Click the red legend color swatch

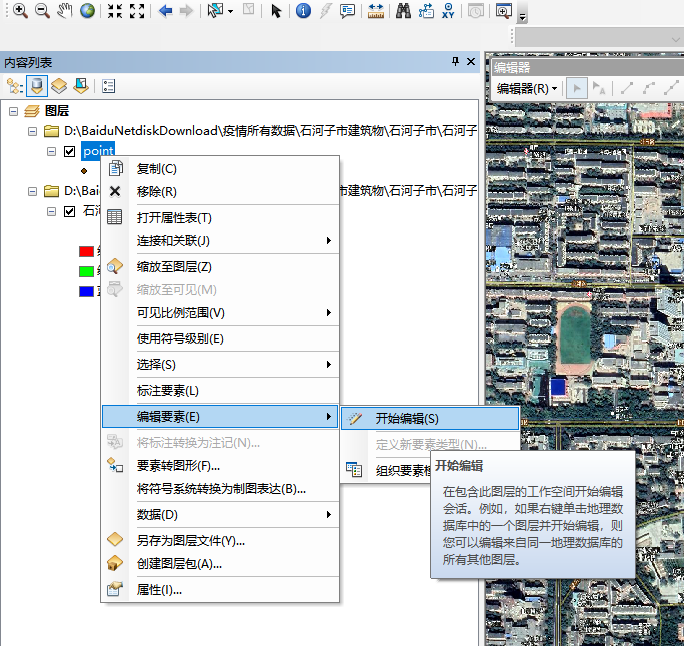point(86,251)
